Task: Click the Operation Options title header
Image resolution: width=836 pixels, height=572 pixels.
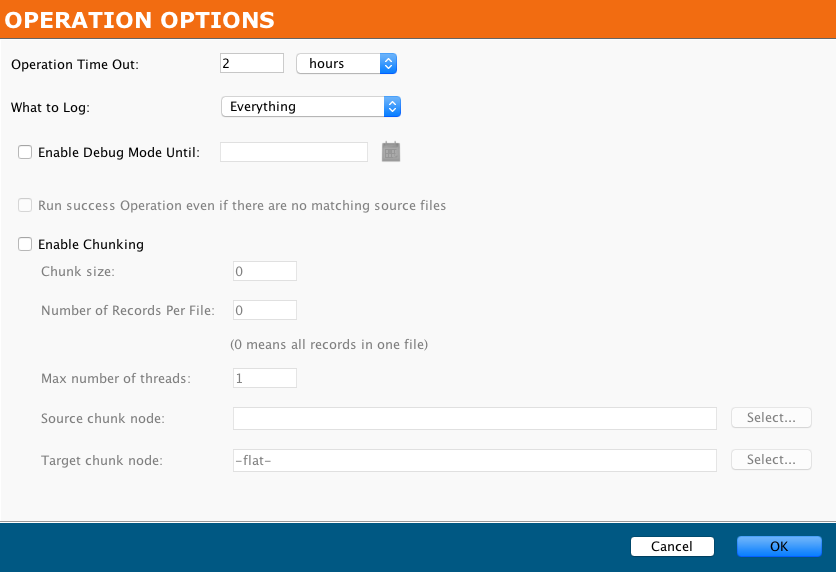Action: point(140,19)
